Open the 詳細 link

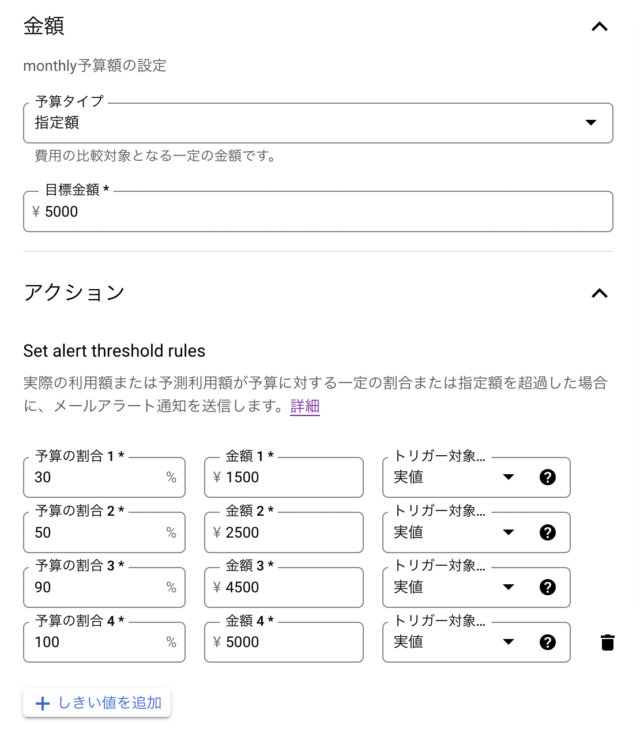[x=305, y=406]
